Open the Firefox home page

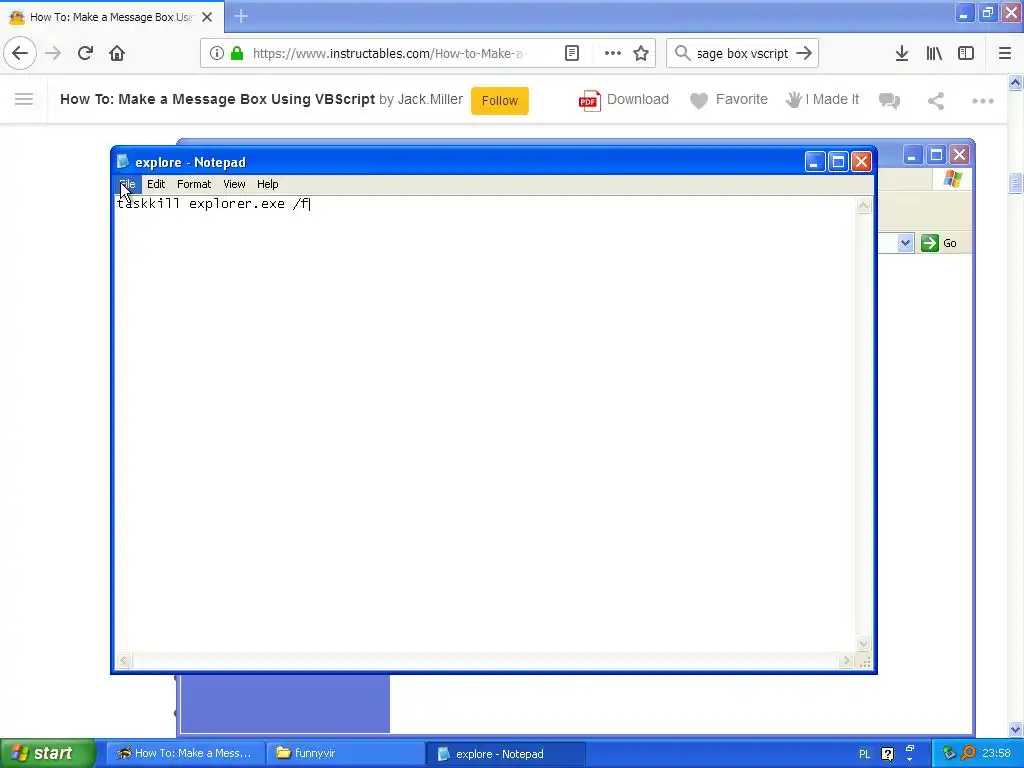[117, 53]
